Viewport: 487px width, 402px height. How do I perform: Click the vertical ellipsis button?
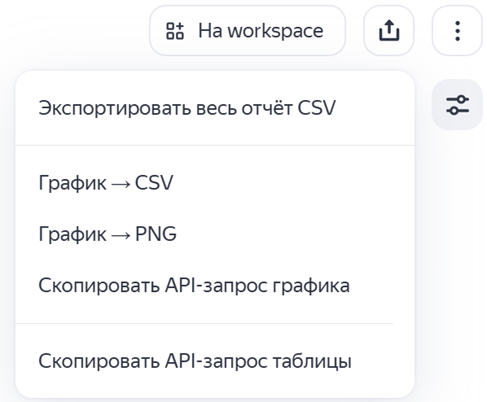pyautogui.click(x=457, y=30)
